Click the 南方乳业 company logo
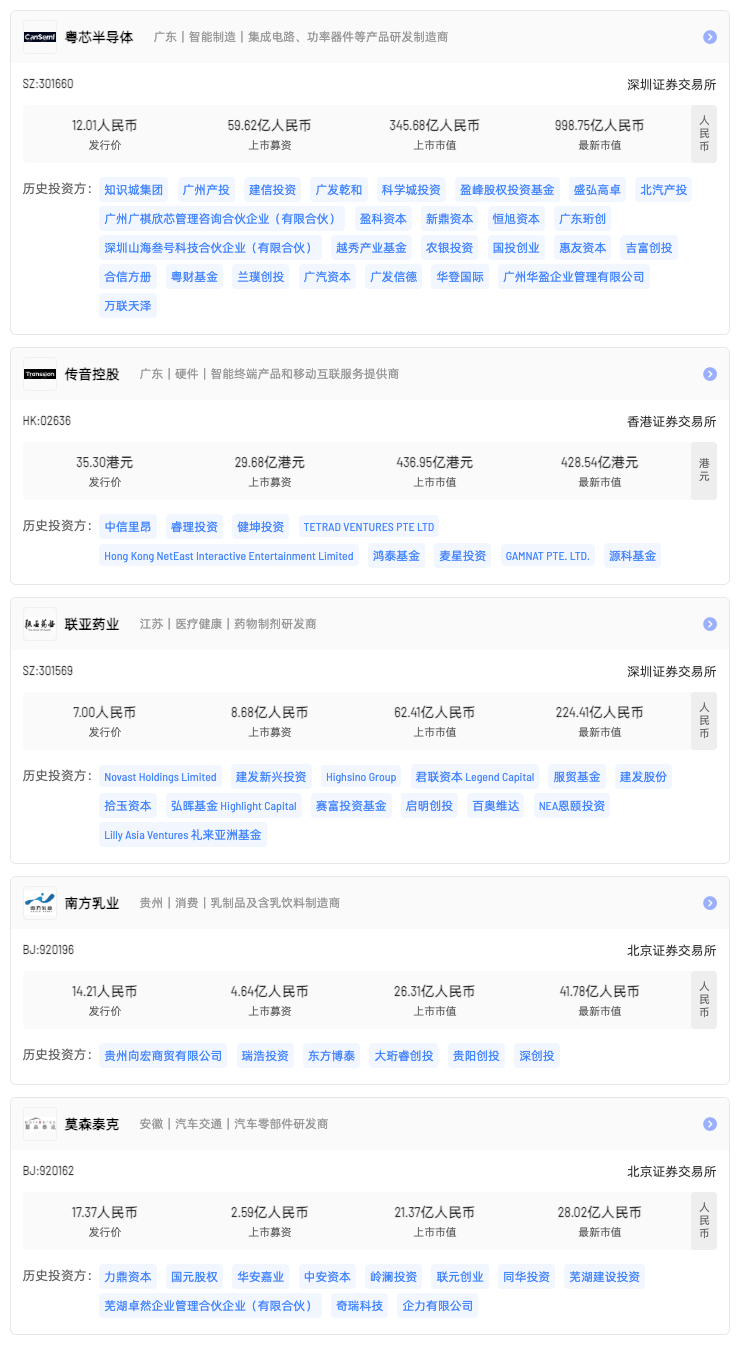 tap(40, 903)
